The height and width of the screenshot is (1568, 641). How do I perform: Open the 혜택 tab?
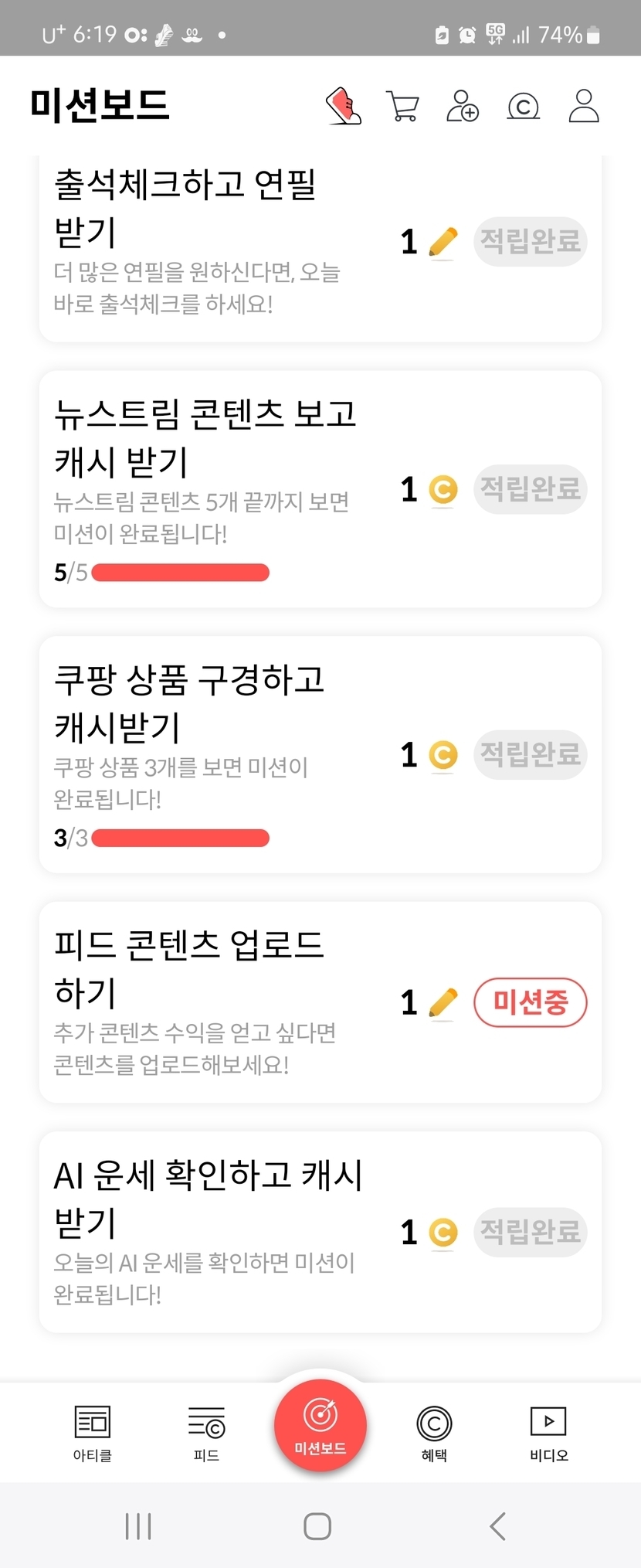[434, 1432]
